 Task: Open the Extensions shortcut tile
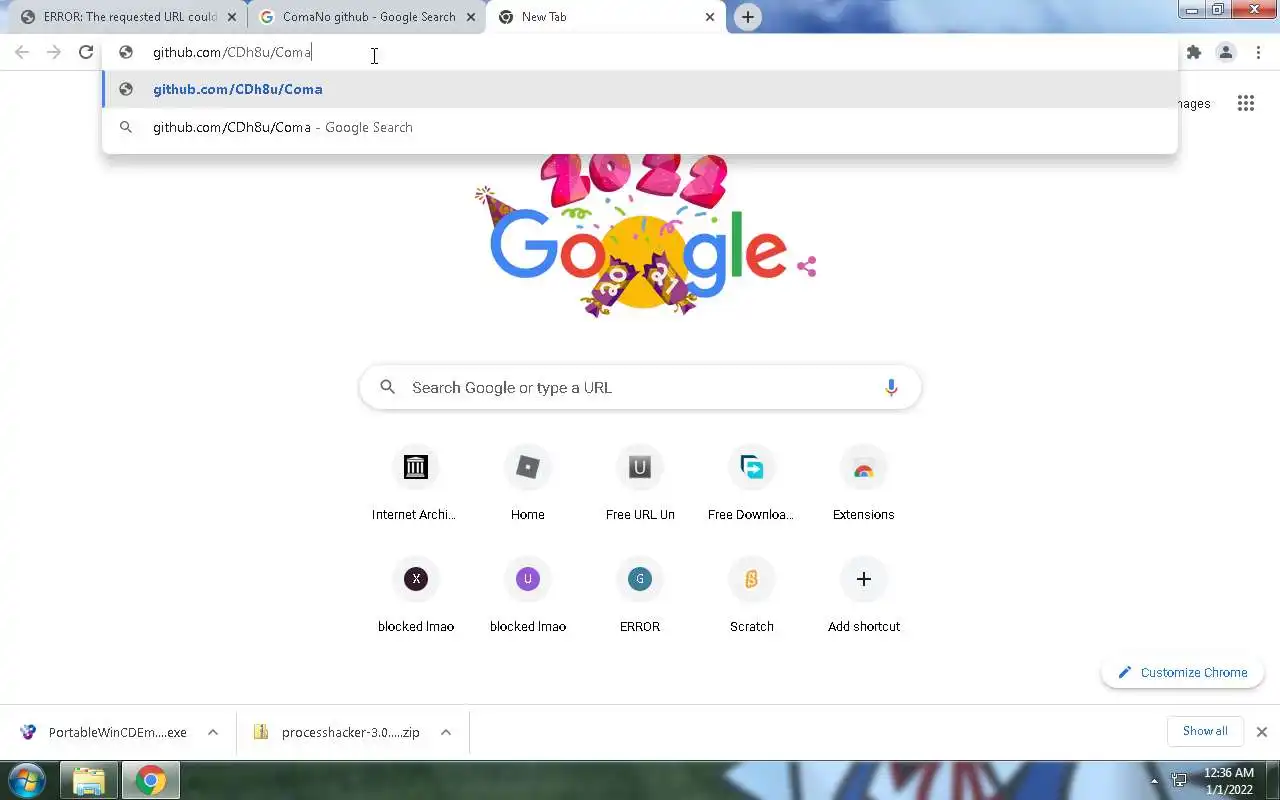click(x=864, y=485)
